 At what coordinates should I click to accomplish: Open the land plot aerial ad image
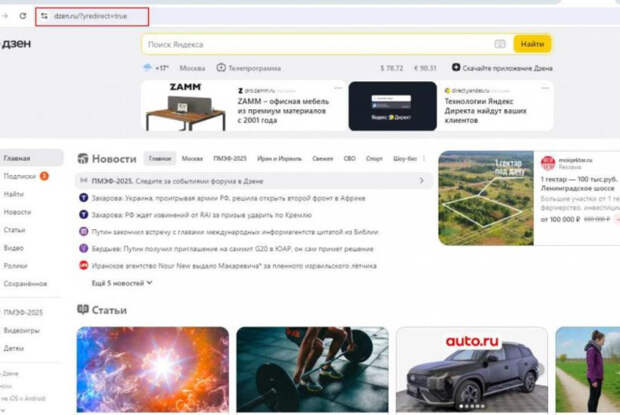pos(486,198)
